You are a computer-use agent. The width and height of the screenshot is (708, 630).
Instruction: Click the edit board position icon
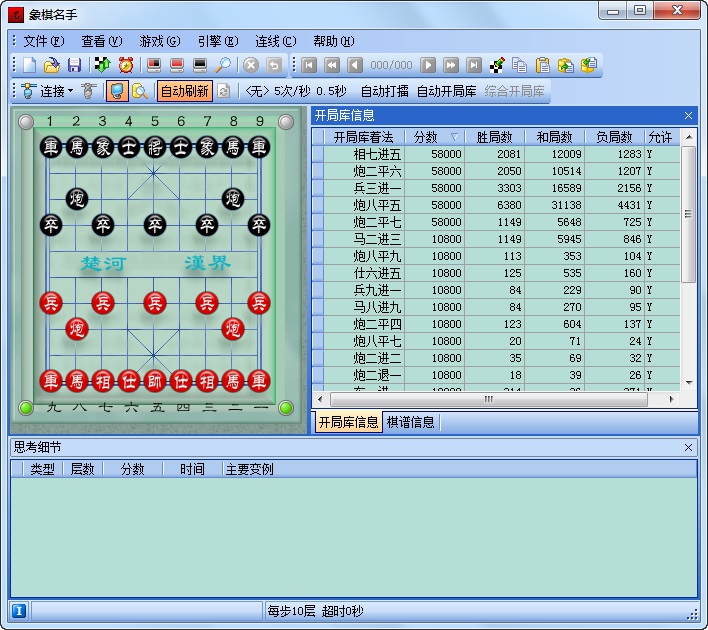pos(497,65)
